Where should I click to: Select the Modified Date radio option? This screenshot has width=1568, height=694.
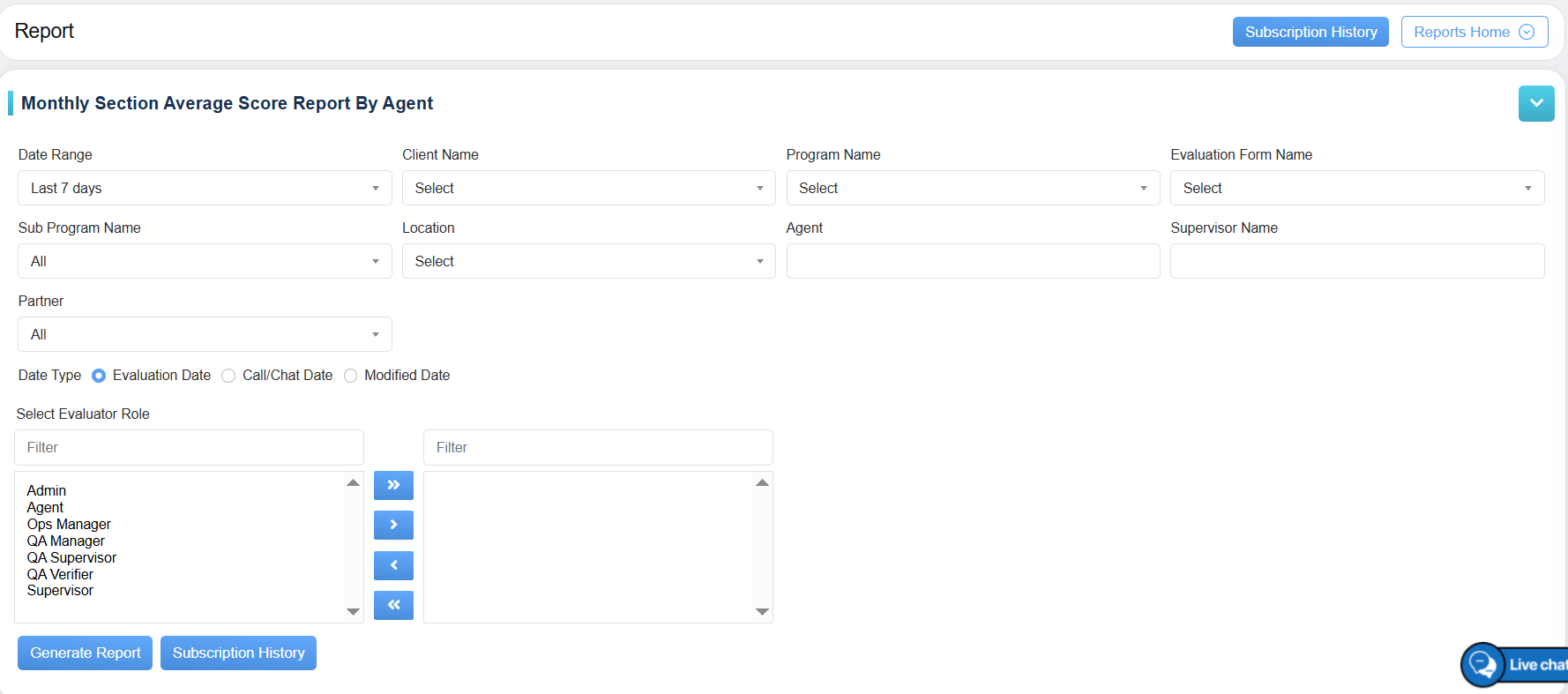(350, 376)
